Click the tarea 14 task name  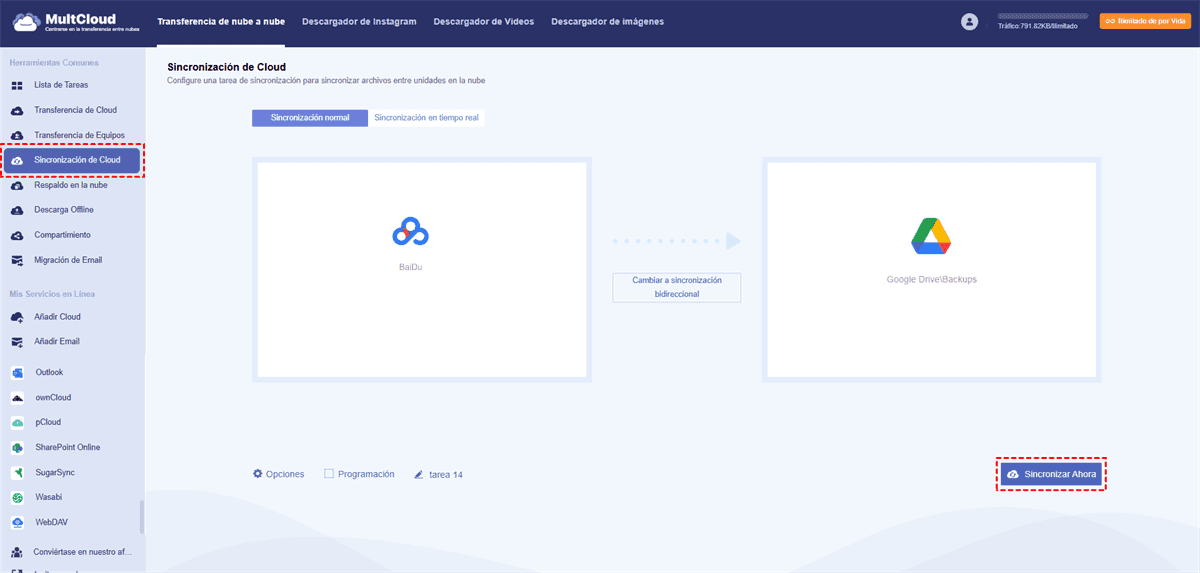[446, 475]
